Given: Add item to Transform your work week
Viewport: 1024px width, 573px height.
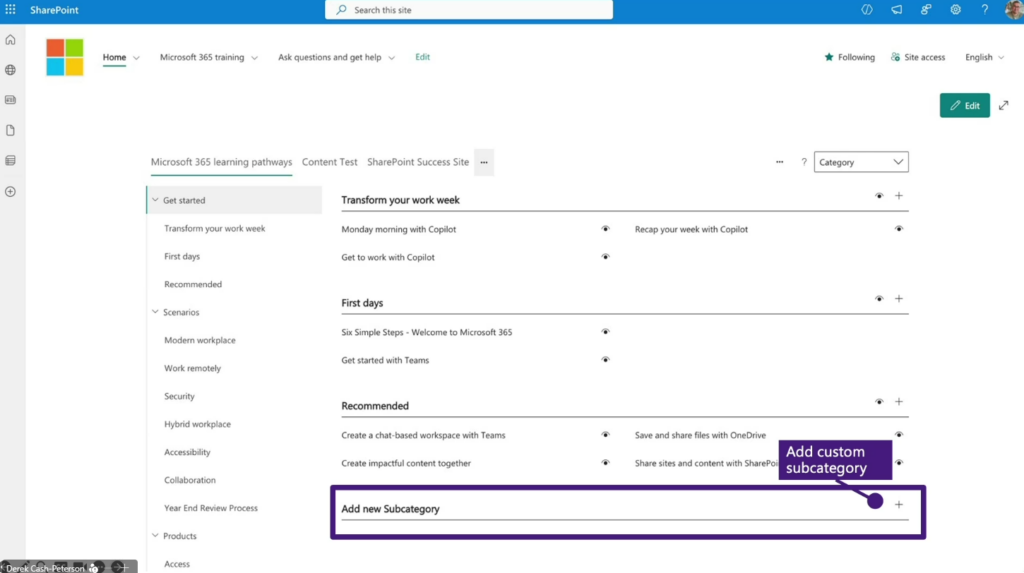Looking at the screenshot, I should [898, 196].
